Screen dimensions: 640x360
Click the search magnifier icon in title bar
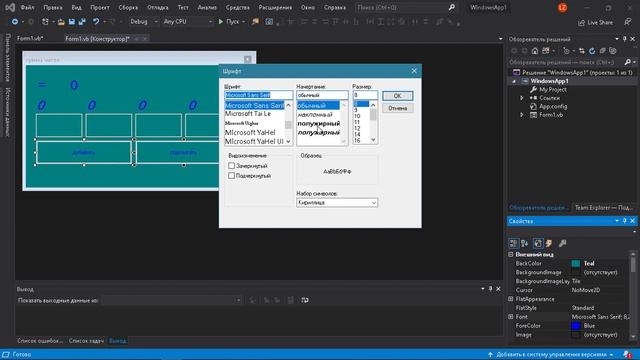pyautogui.click(x=451, y=7)
